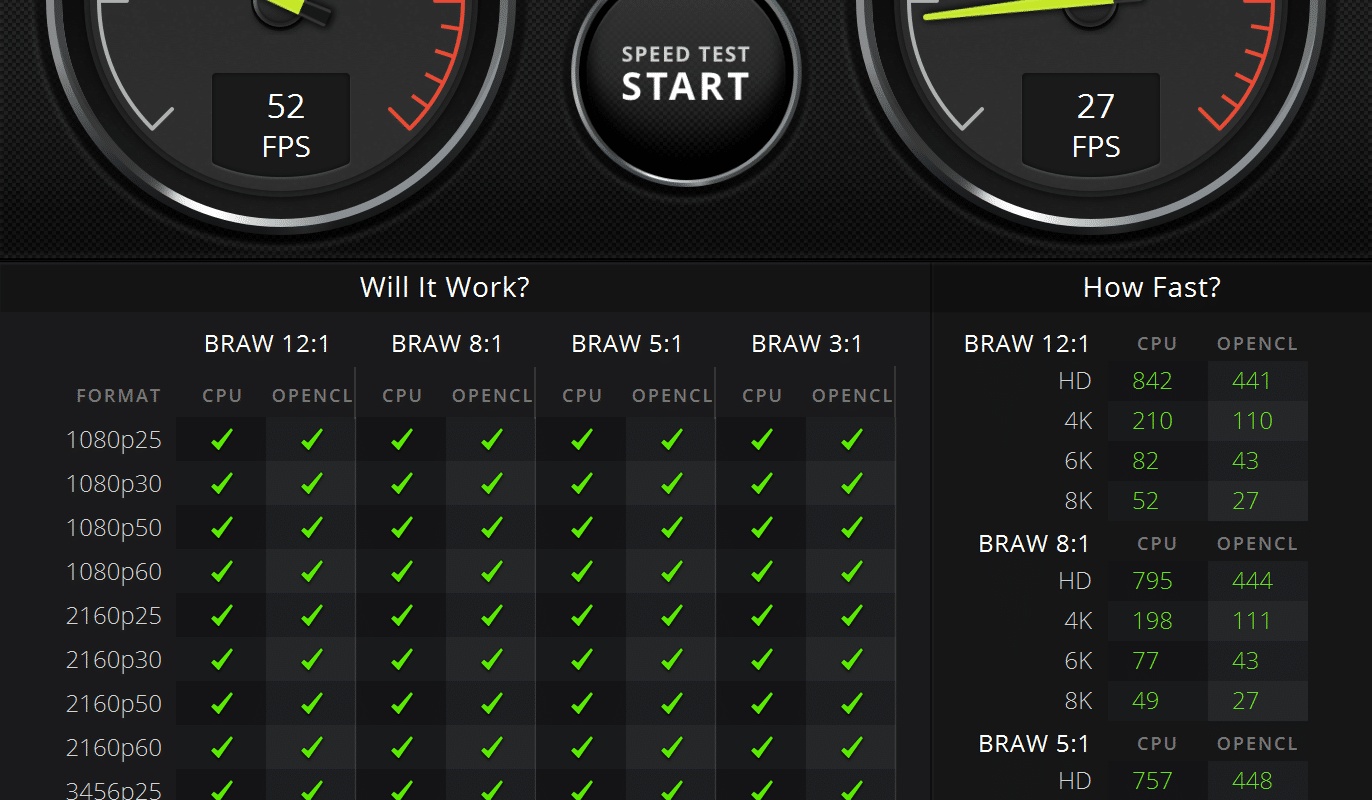The height and width of the screenshot is (800, 1372).
Task: Select the 2160p30 format label
Action: point(114,660)
